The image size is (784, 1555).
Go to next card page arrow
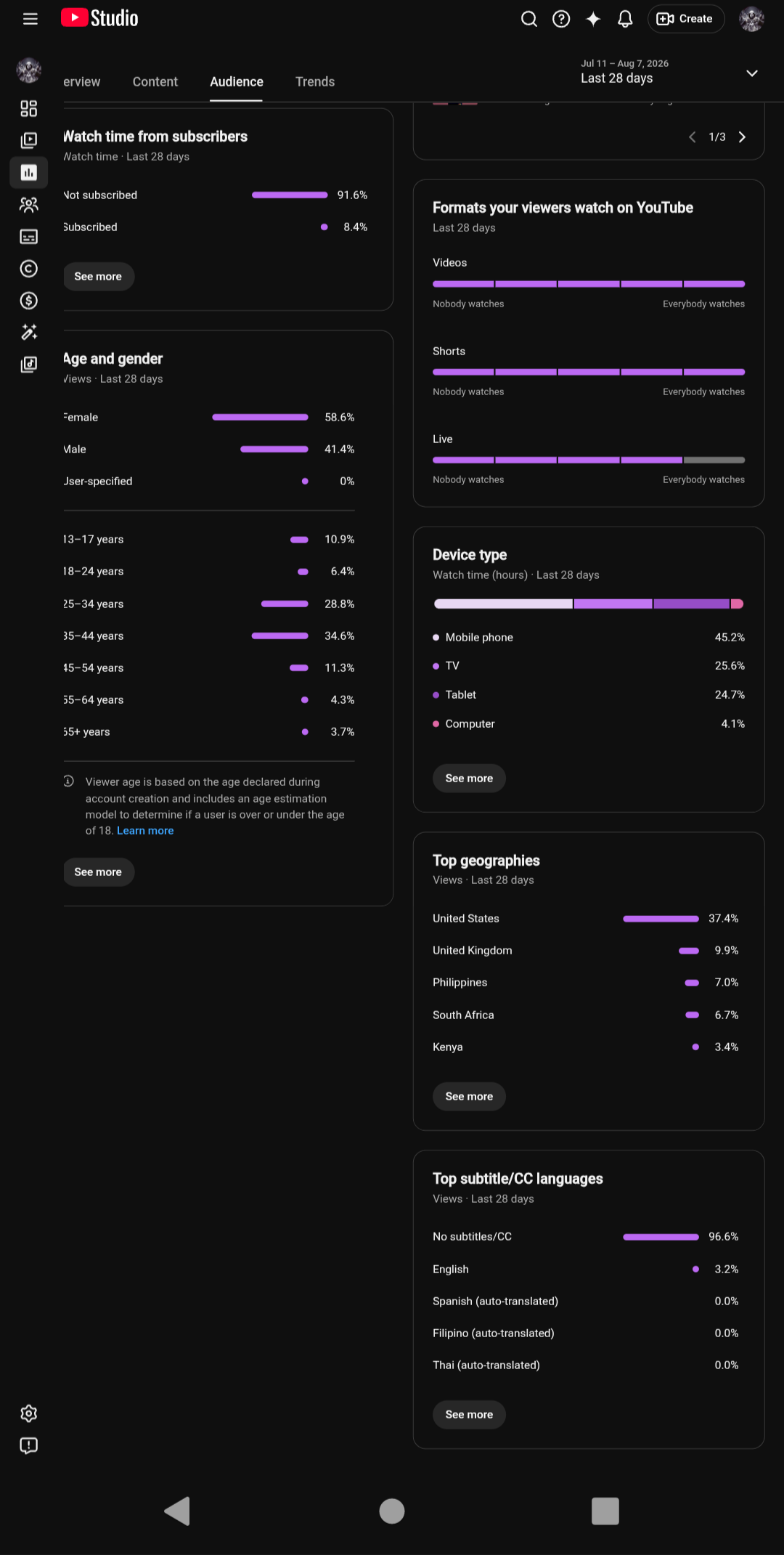(742, 137)
